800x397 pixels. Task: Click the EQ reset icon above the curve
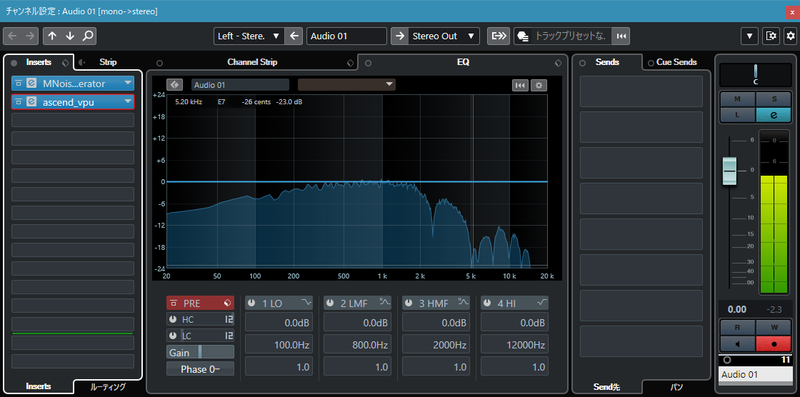tap(520, 85)
